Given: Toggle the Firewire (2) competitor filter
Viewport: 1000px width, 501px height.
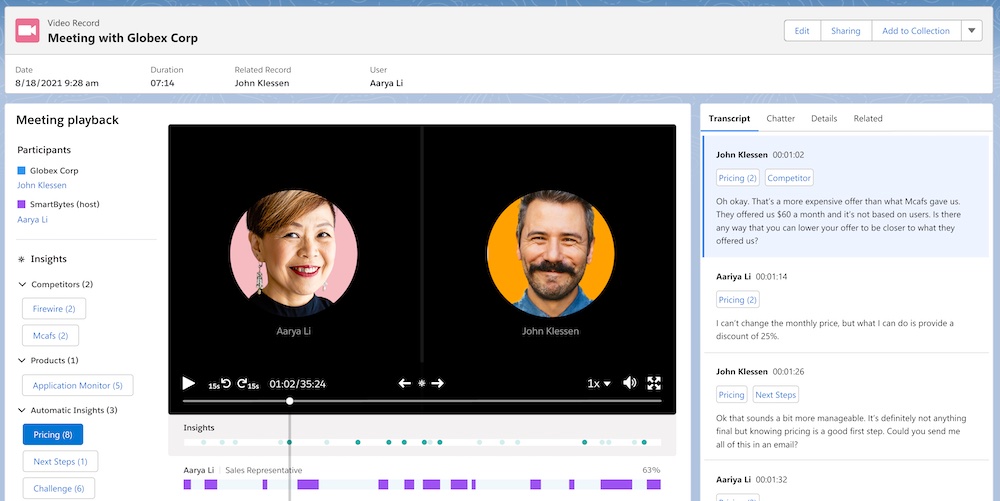Looking at the screenshot, I should pos(54,309).
